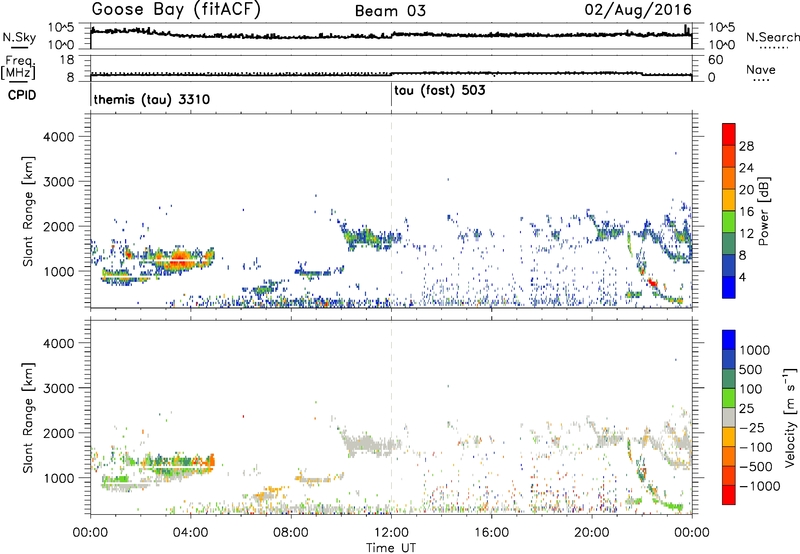
Task: Pick the light green Power colorbar segment below 16
Action: pyautogui.click(x=729, y=221)
